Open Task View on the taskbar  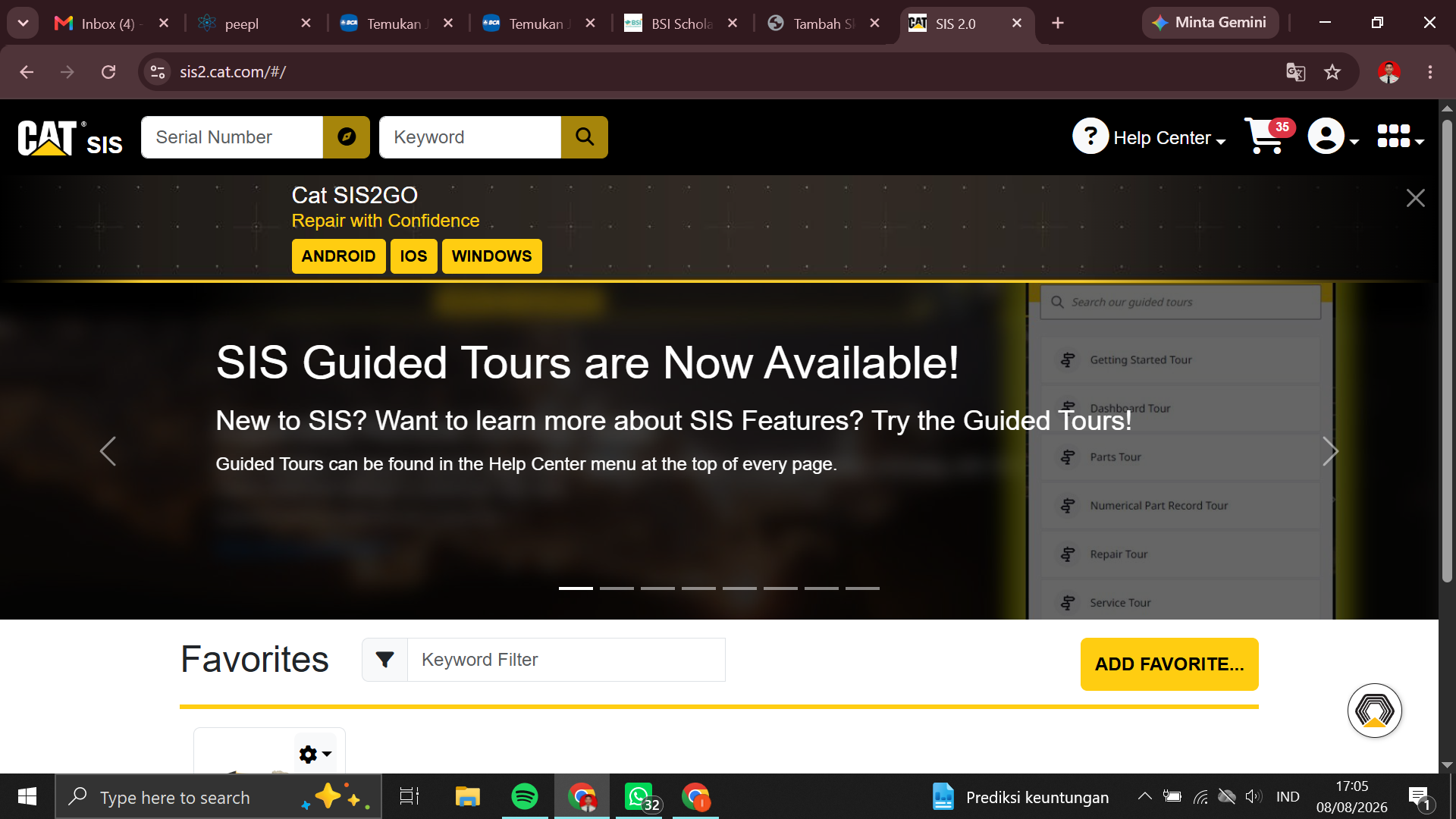click(x=409, y=796)
